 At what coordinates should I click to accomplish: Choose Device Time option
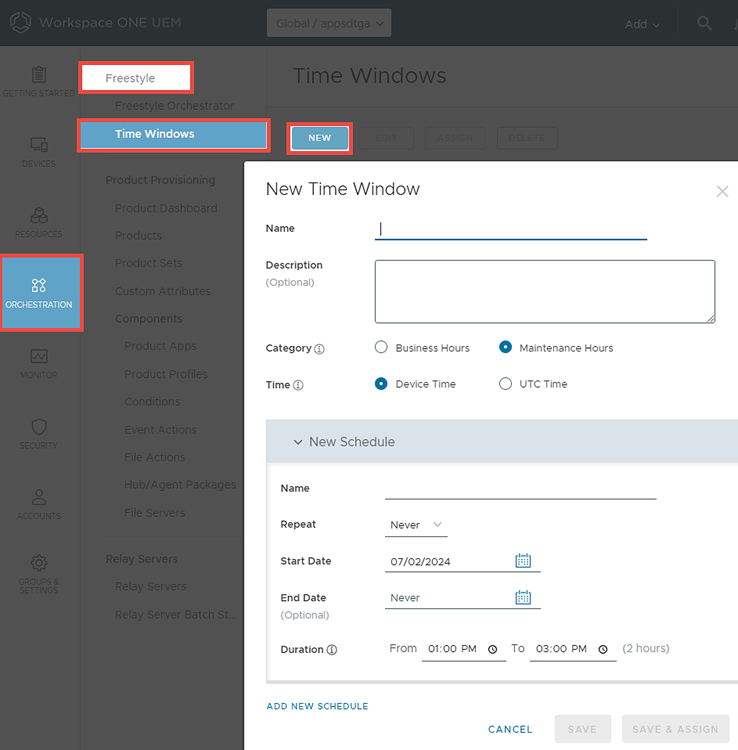(x=381, y=384)
